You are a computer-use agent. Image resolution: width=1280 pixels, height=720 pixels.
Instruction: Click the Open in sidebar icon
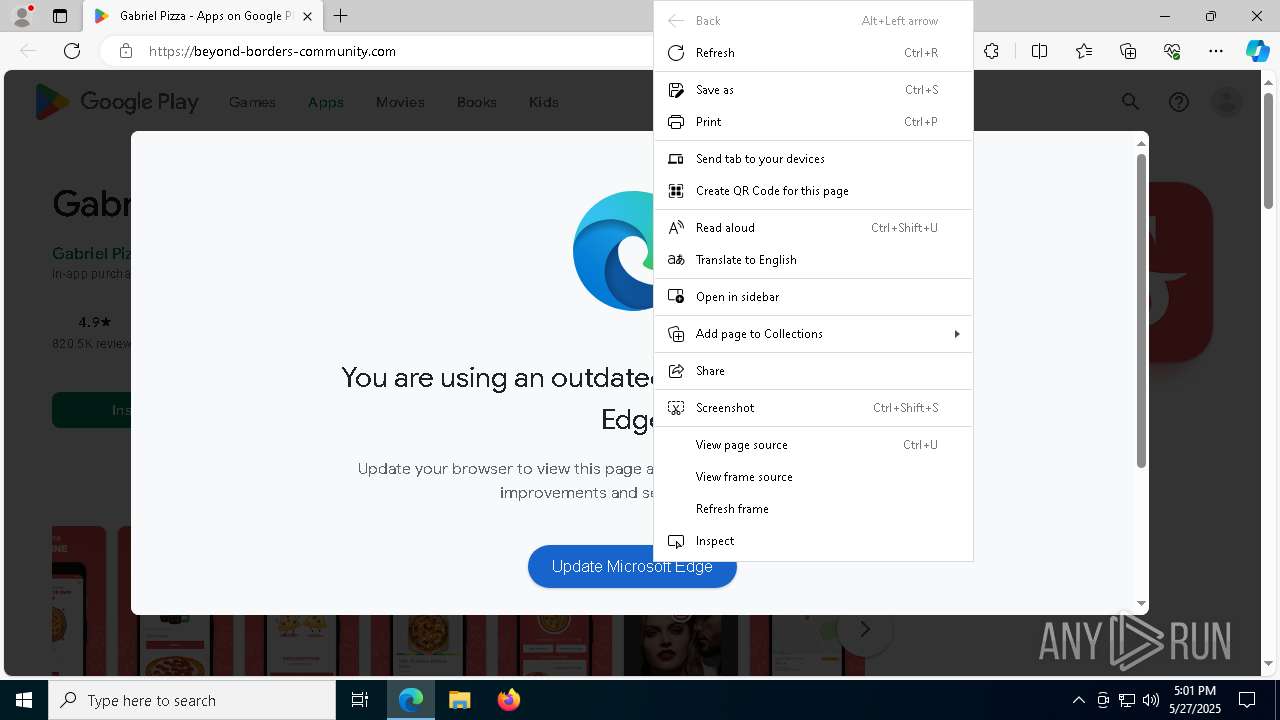[676, 297]
